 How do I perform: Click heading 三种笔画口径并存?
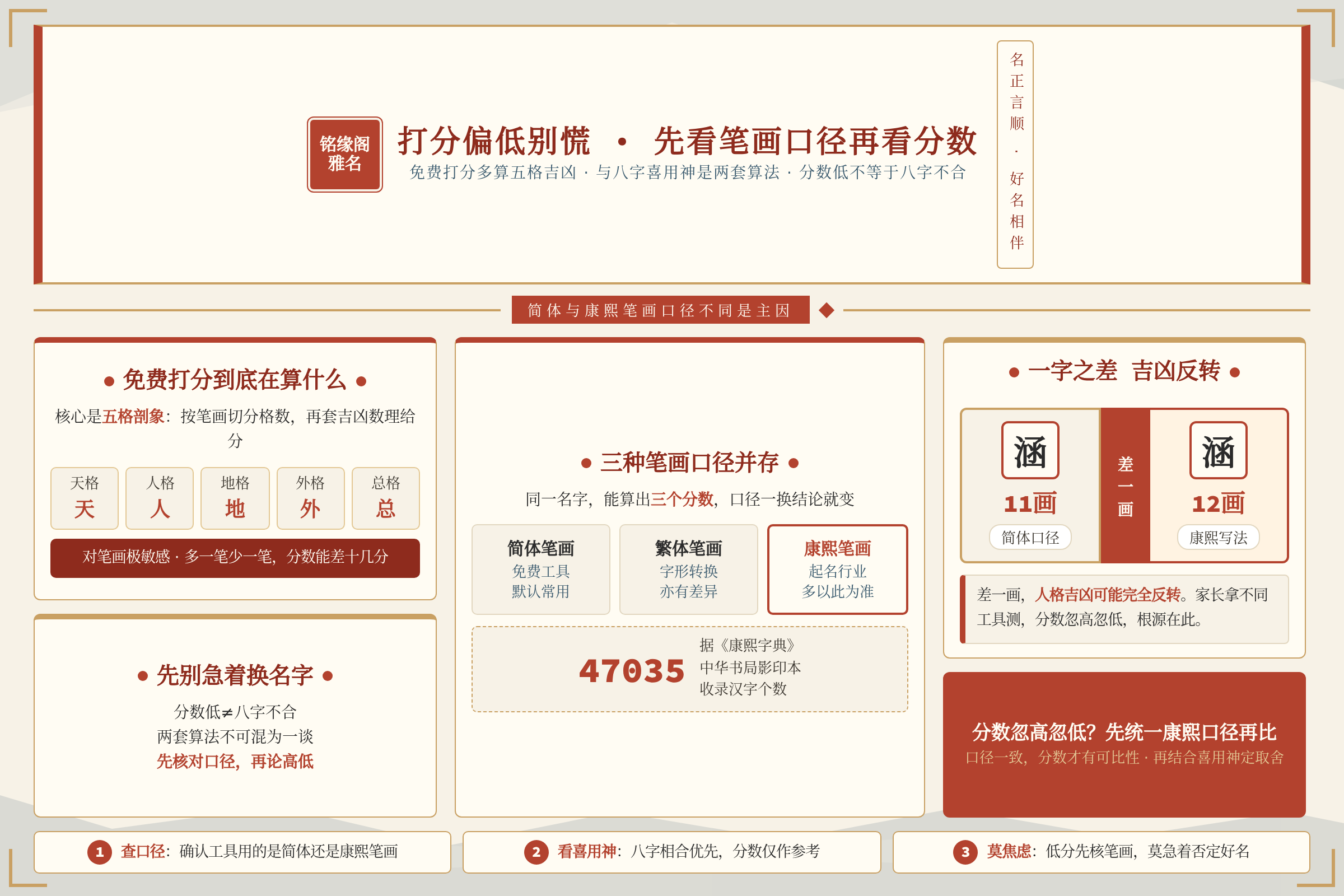point(689,463)
